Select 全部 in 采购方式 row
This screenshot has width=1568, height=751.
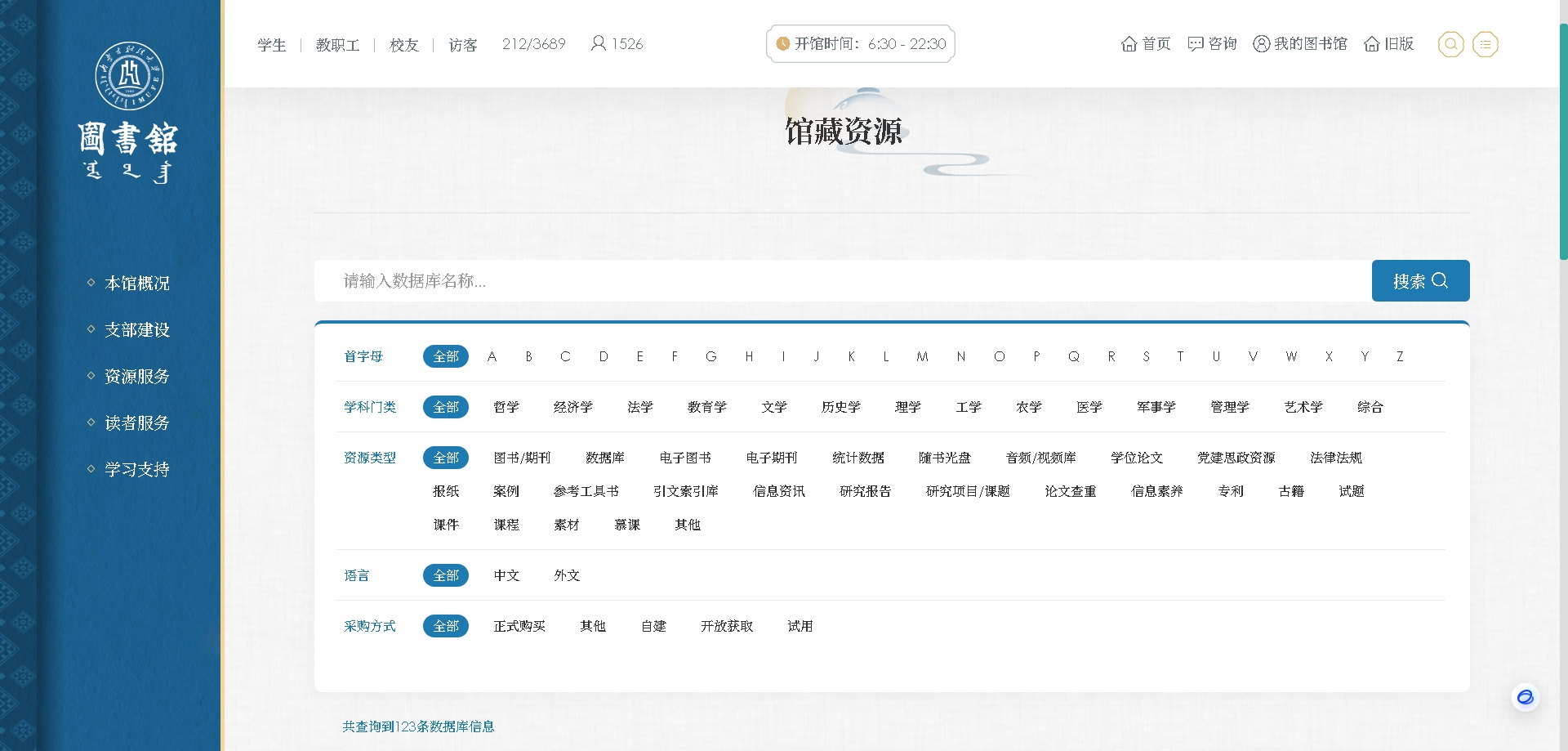tap(446, 626)
